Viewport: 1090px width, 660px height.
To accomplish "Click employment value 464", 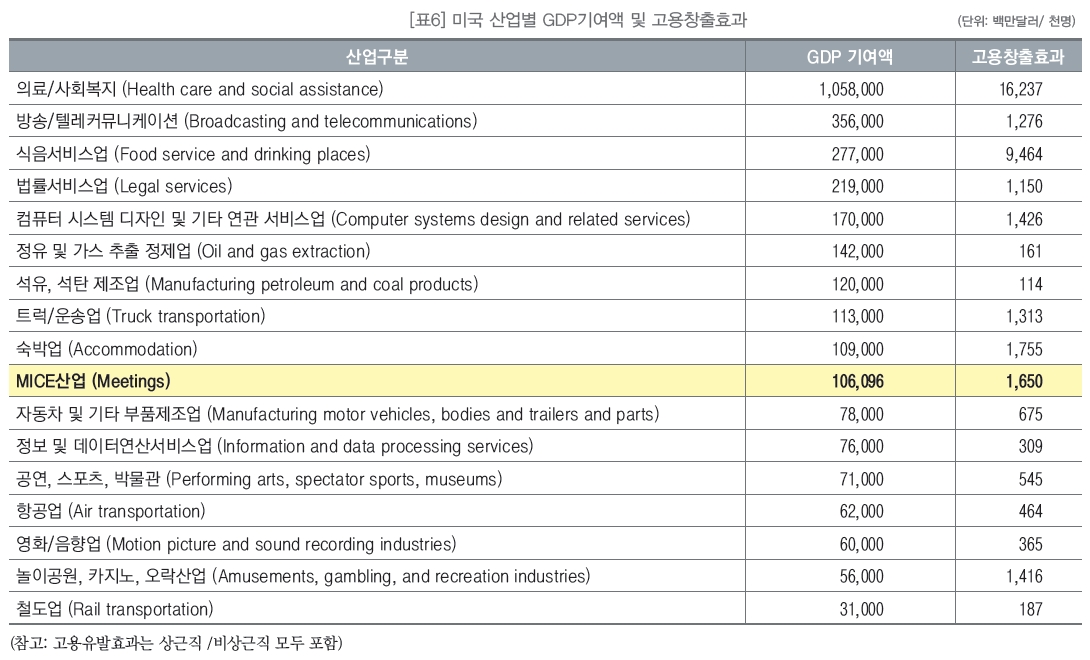I will [x=1031, y=511].
